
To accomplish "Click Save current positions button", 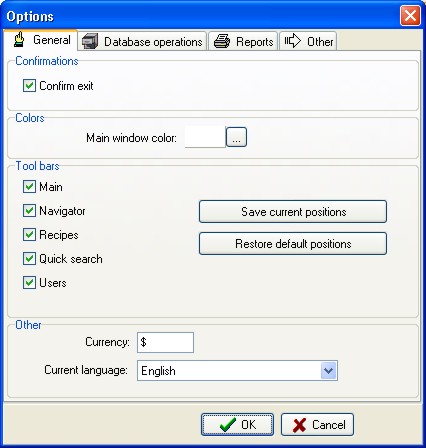I will [x=293, y=212].
